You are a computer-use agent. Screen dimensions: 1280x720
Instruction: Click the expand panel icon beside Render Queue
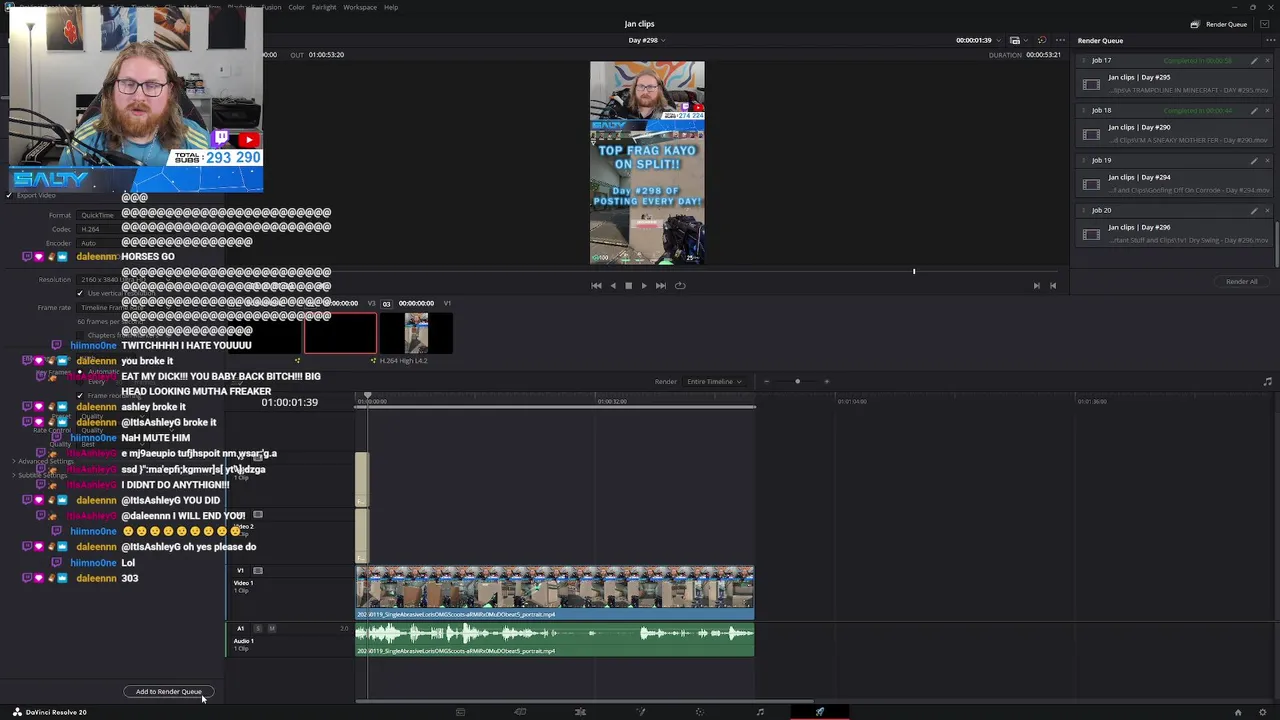point(1264,24)
